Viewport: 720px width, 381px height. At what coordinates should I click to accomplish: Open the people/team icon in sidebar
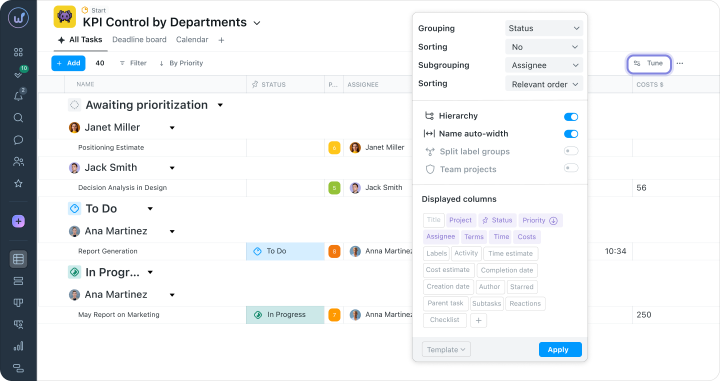click(x=18, y=162)
